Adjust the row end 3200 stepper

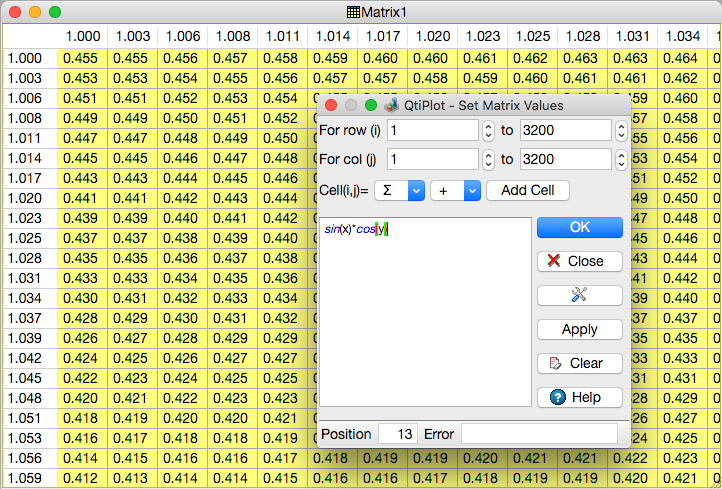pyautogui.click(x=621, y=130)
